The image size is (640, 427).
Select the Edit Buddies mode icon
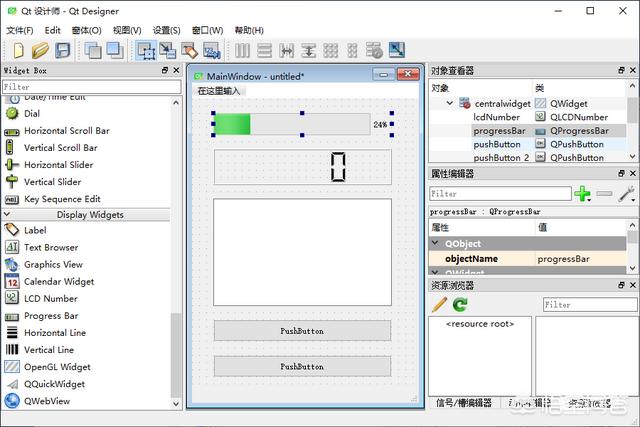(189, 50)
